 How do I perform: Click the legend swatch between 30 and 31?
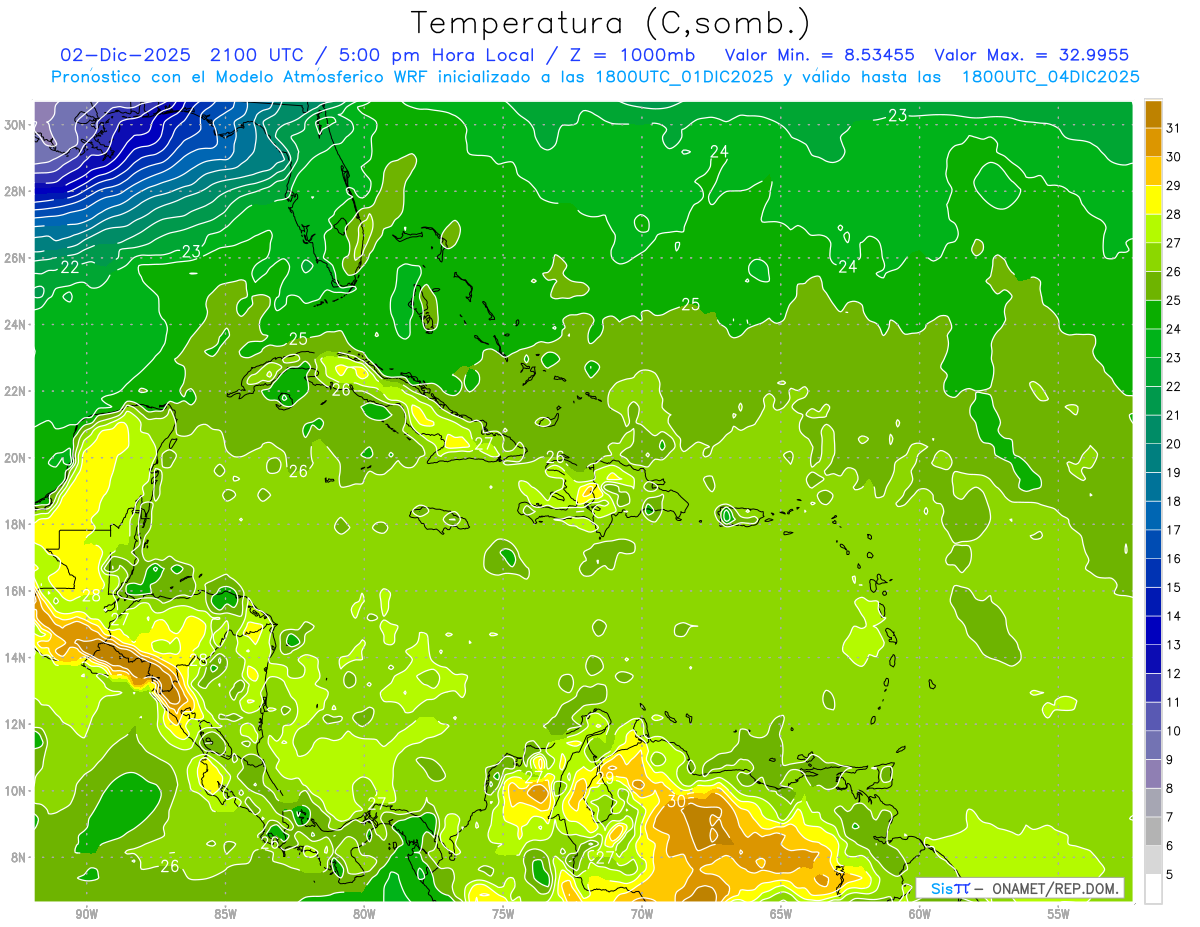click(1153, 142)
